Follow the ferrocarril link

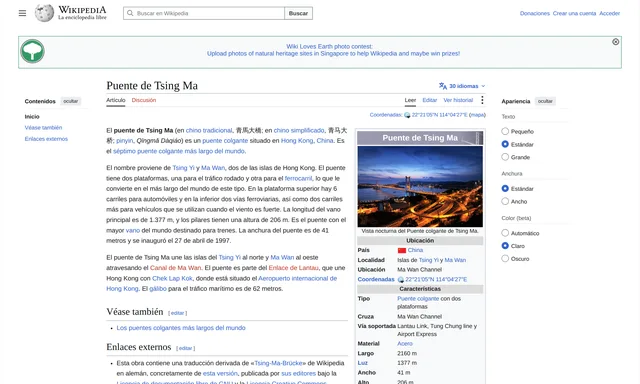[298, 178]
